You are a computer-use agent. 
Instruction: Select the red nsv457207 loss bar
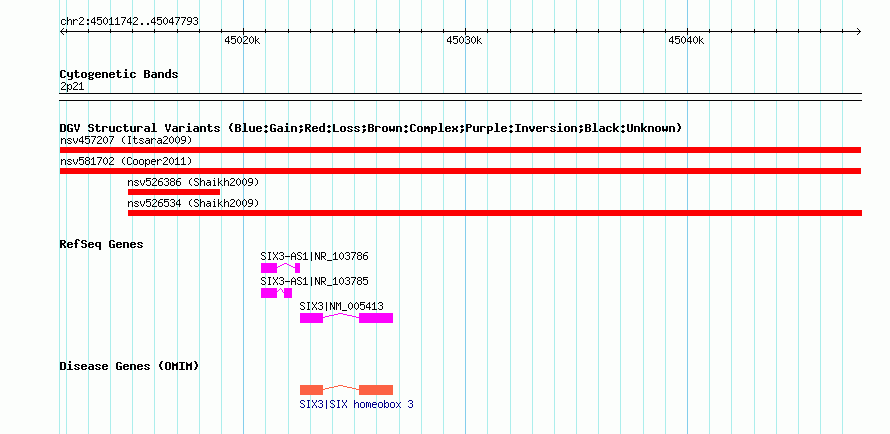tap(460, 150)
